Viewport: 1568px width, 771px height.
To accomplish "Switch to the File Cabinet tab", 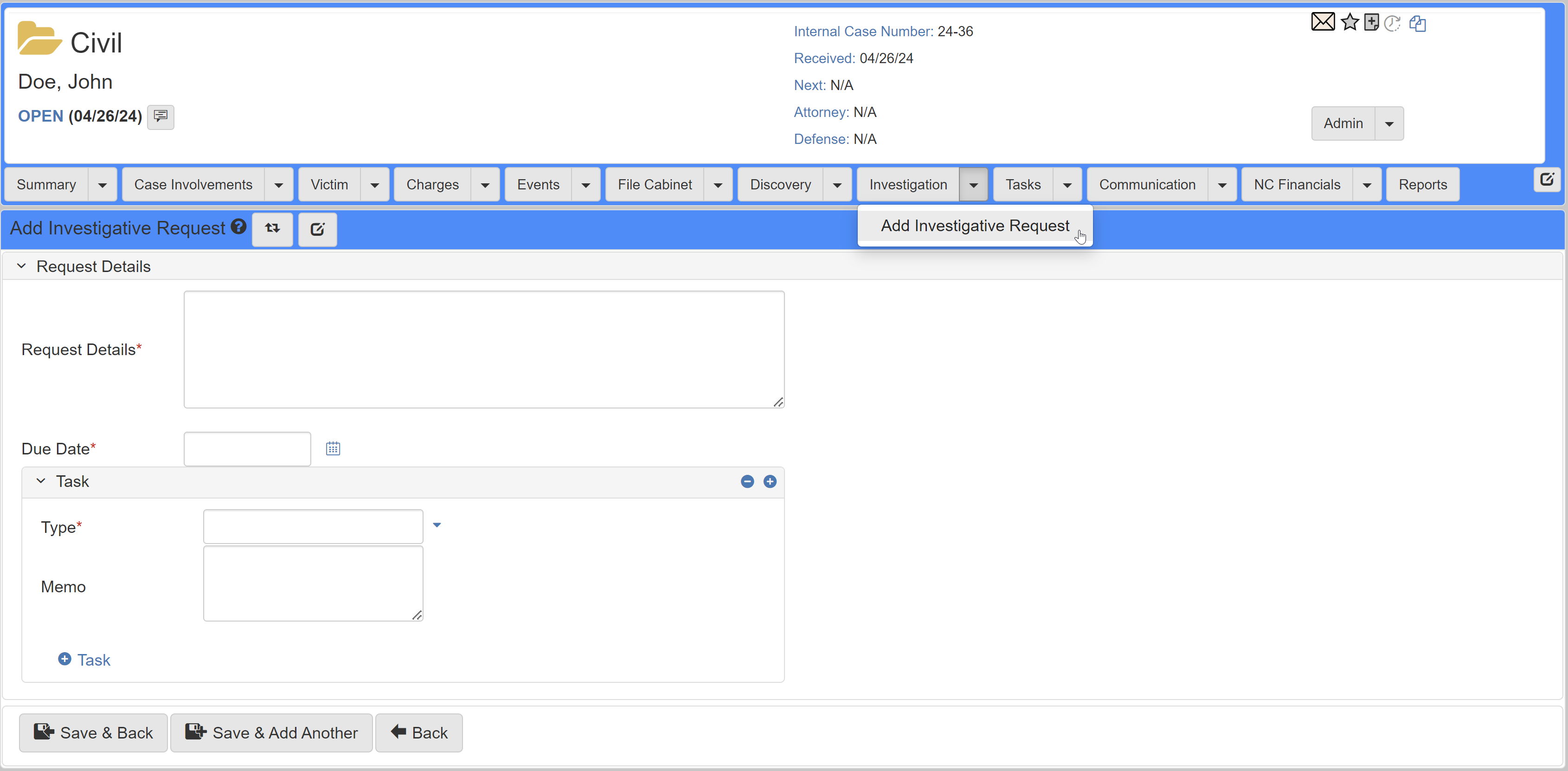I will pyautogui.click(x=655, y=185).
